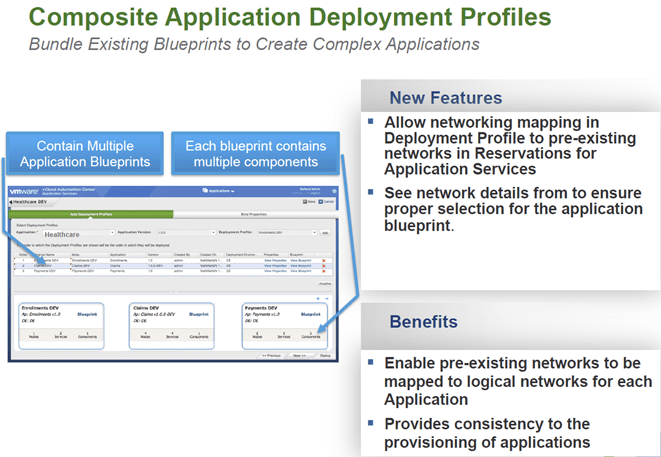Expand the Application Version dropdown
The image size is (661, 457).
pyautogui.click(x=213, y=232)
